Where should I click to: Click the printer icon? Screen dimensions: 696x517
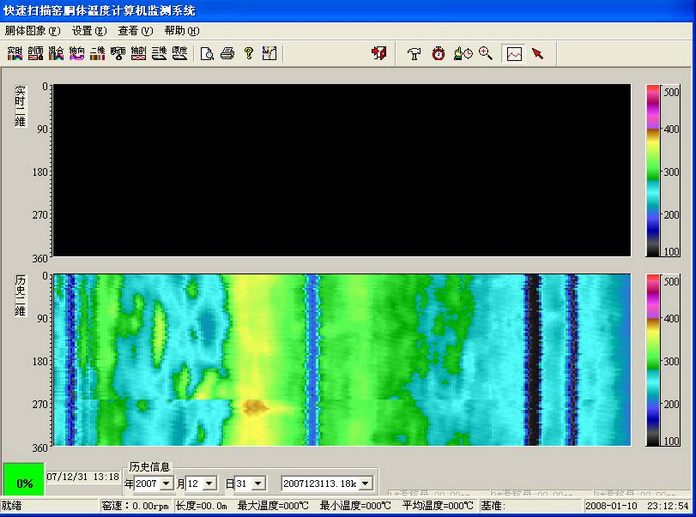(228, 53)
